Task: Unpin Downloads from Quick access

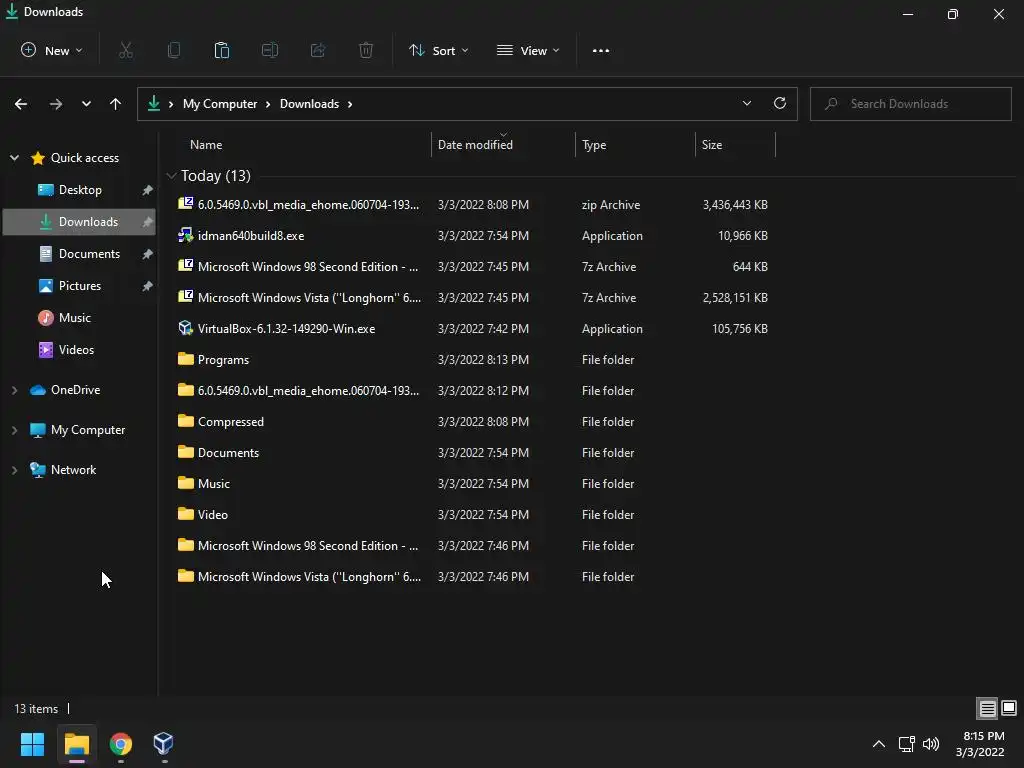Action: click(148, 222)
